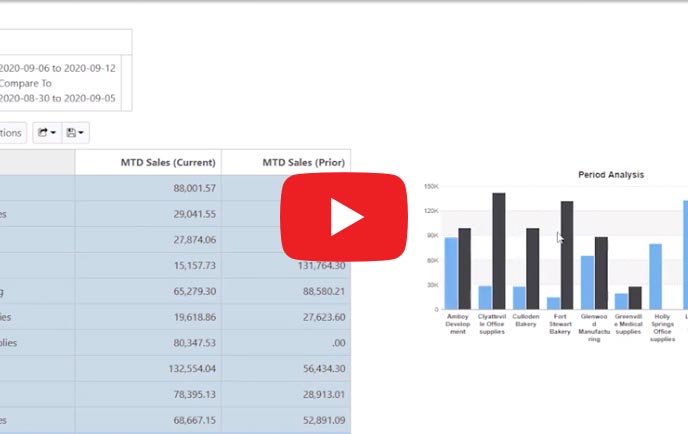Play the video with the red YouTube button
Image resolution: width=688 pixels, height=434 pixels.
[x=343, y=217]
